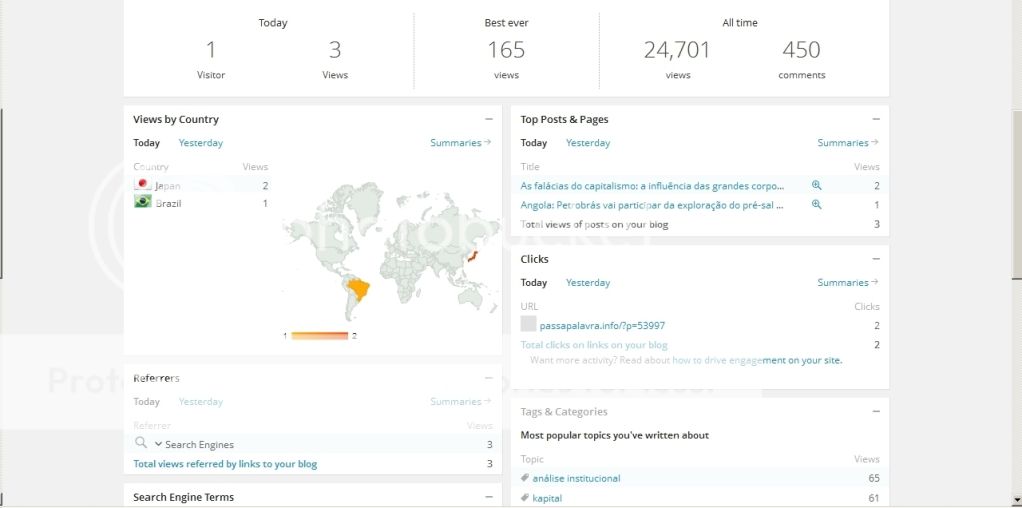Viewport: 1022px width, 508px height.
Task: Click the magnifier icon beside 'As falácias do capitalismo' post
Action: (816, 185)
